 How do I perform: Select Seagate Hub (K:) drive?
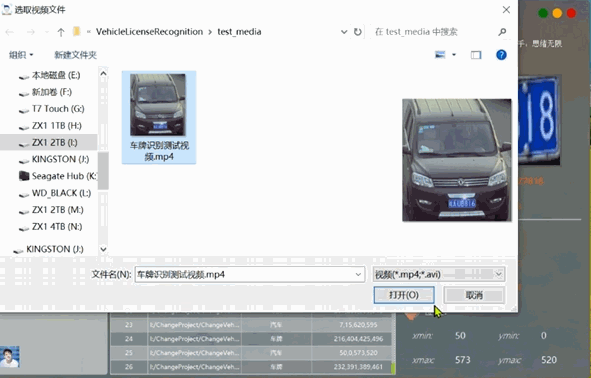click(x=64, y=176)
